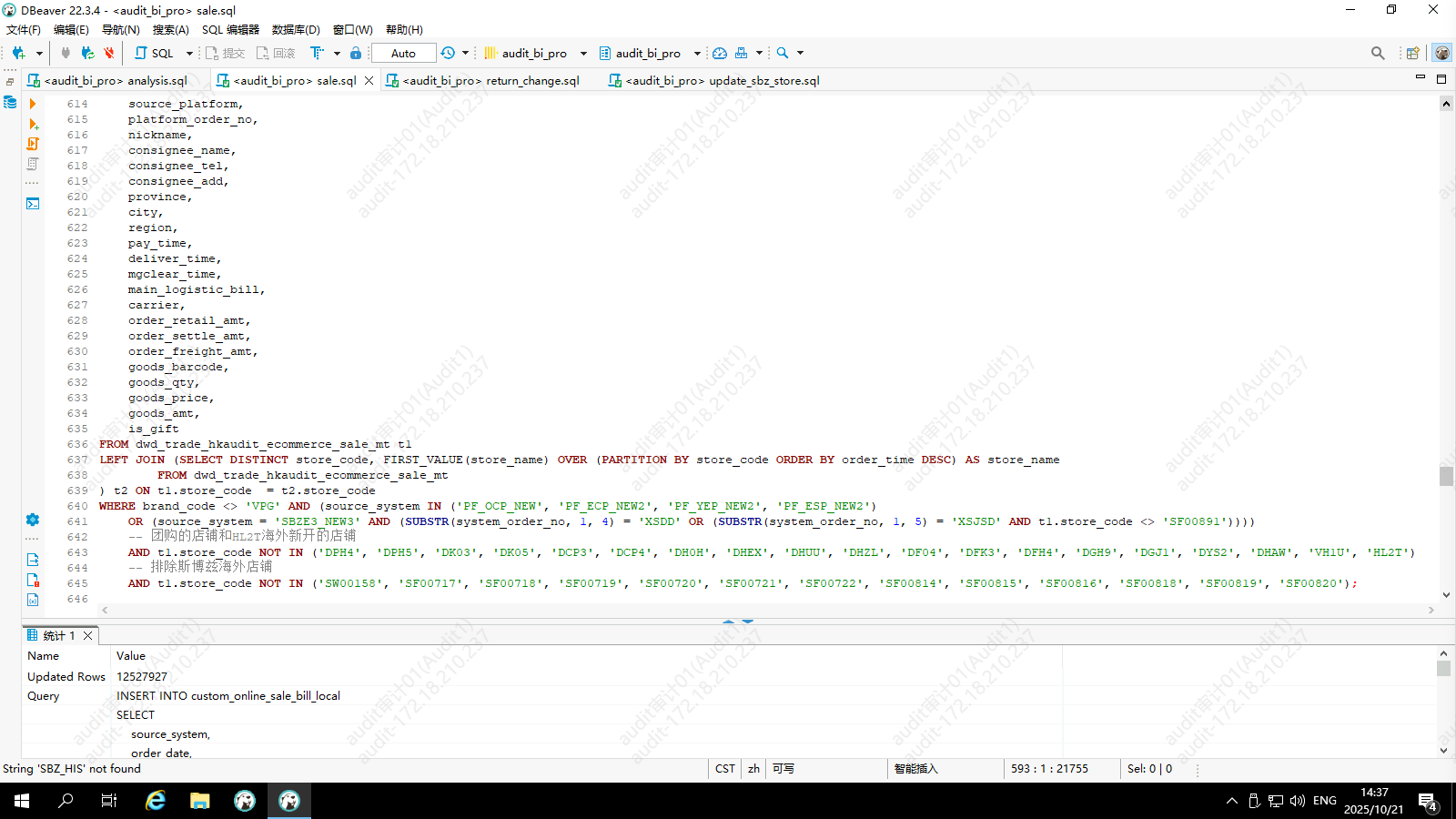
Task: Open the SQL console terminal icon
Action: pos(33,204)
